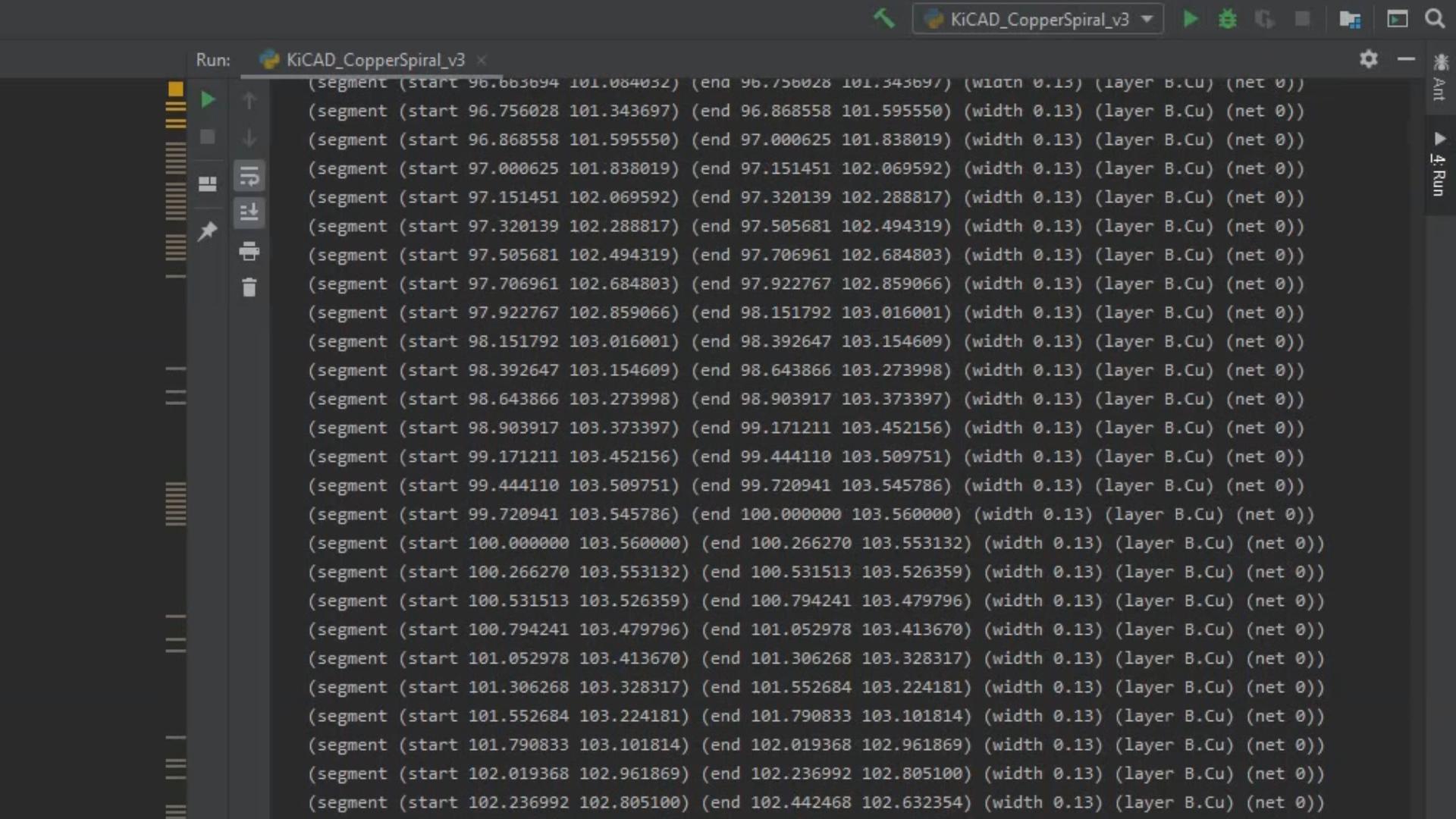The height and width of the screenshot is (819, 1456).
Task: Toggle Soft-Wrap for console output
Action: [249, 177]
